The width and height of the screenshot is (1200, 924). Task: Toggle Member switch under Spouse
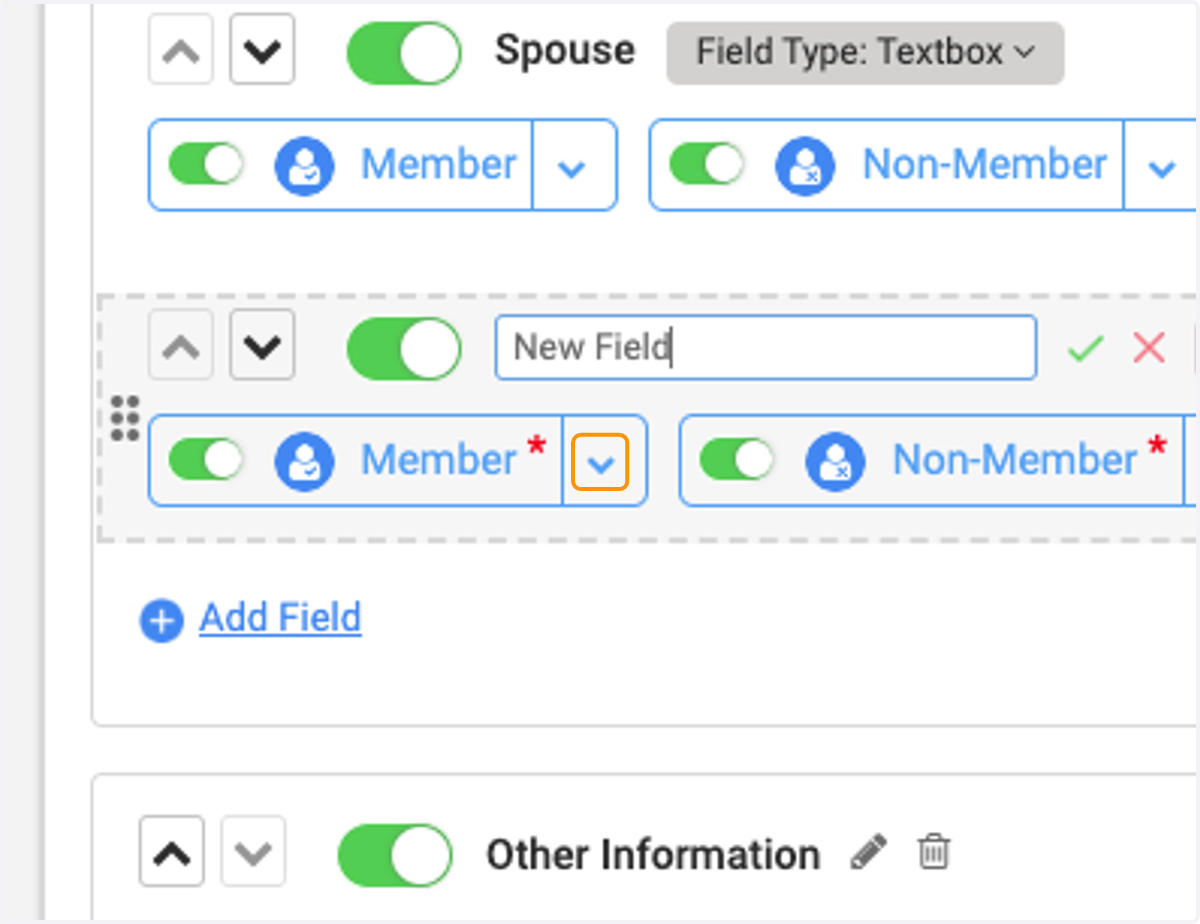206,164
